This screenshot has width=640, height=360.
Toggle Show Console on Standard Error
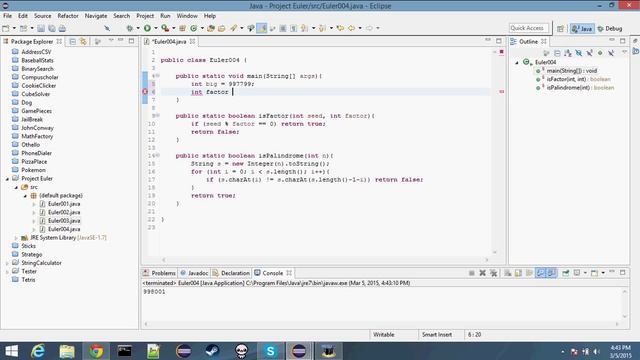pyautogui.click(x=551, y=273)
